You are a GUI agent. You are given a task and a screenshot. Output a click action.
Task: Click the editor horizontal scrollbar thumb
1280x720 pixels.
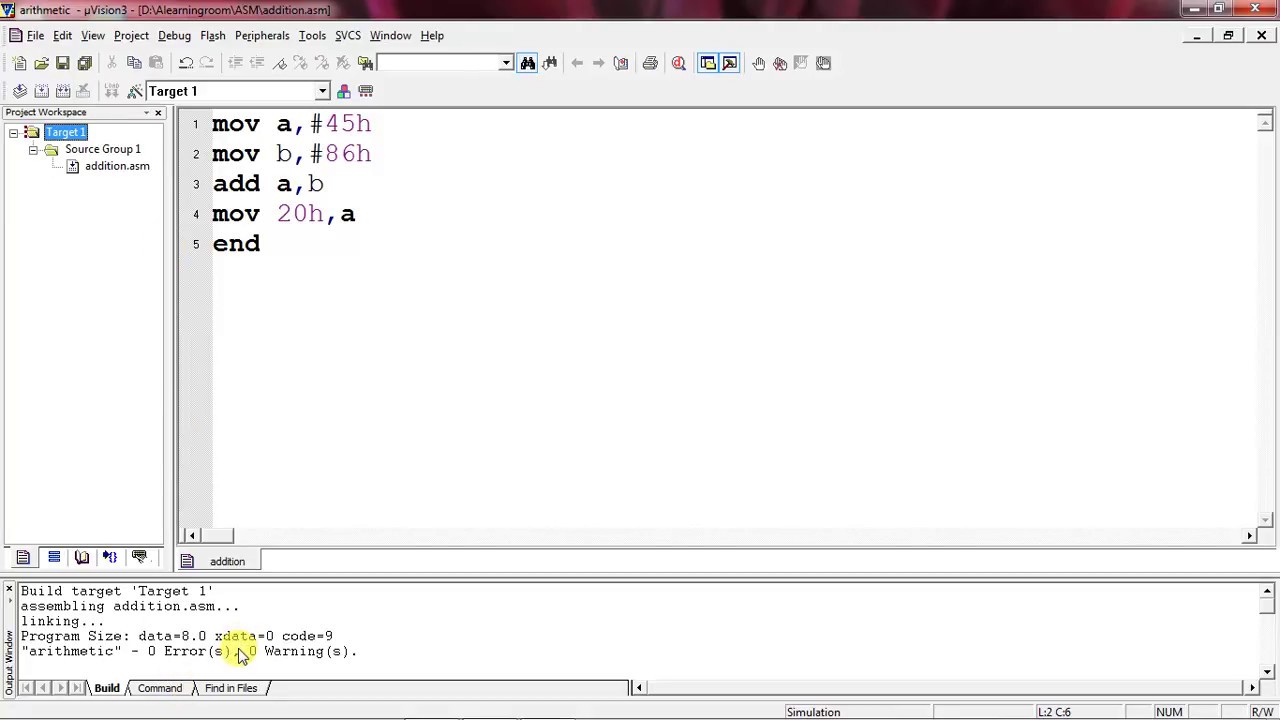click(217, 536)
